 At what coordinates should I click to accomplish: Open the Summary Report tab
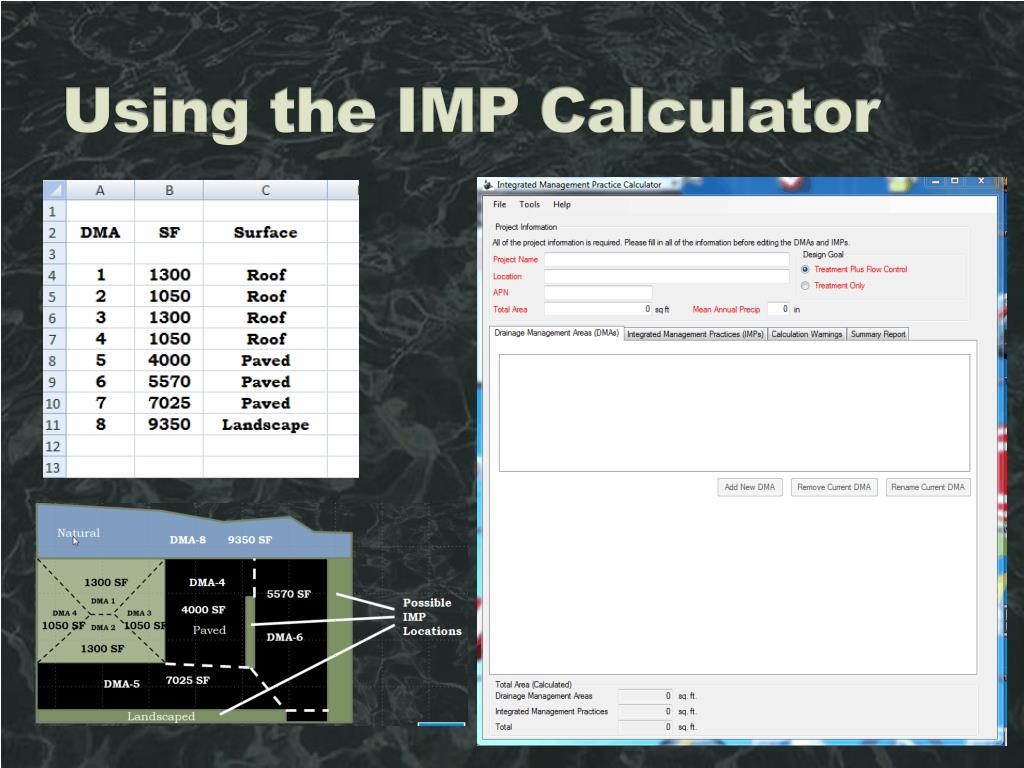tap(878, 334)
